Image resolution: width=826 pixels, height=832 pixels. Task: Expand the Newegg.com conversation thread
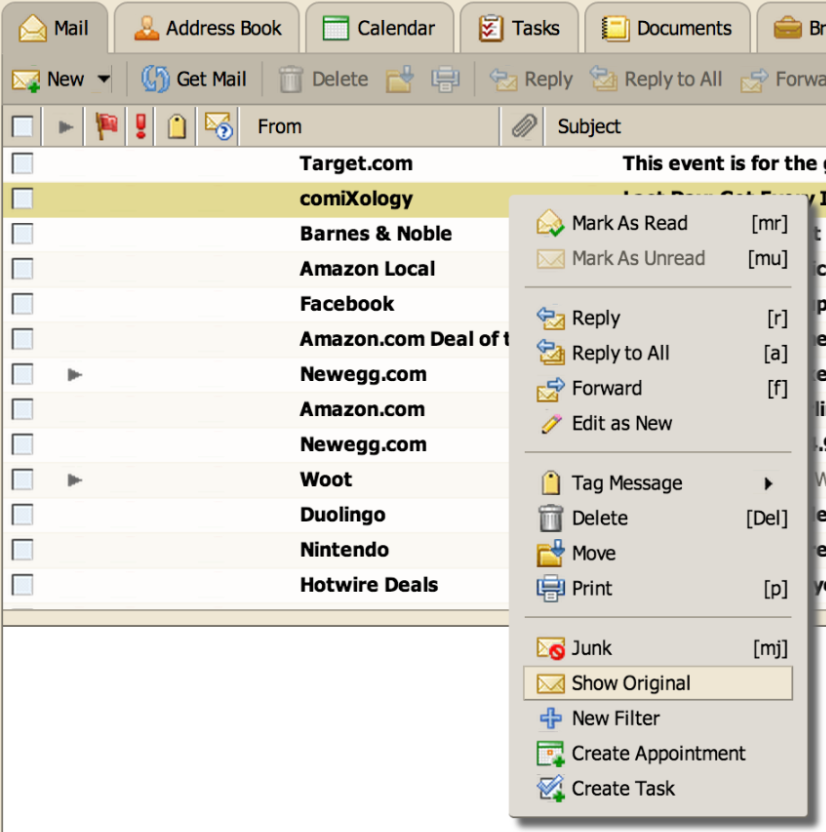tap(74, 375)
